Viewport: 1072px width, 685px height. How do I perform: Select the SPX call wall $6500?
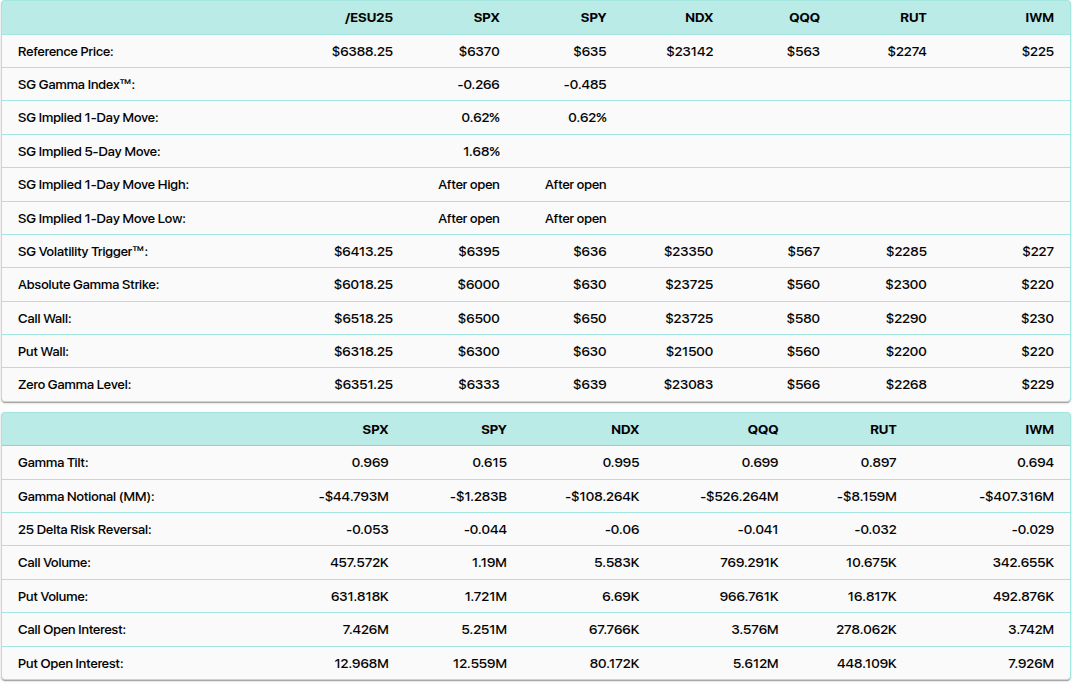coord(479,319)
